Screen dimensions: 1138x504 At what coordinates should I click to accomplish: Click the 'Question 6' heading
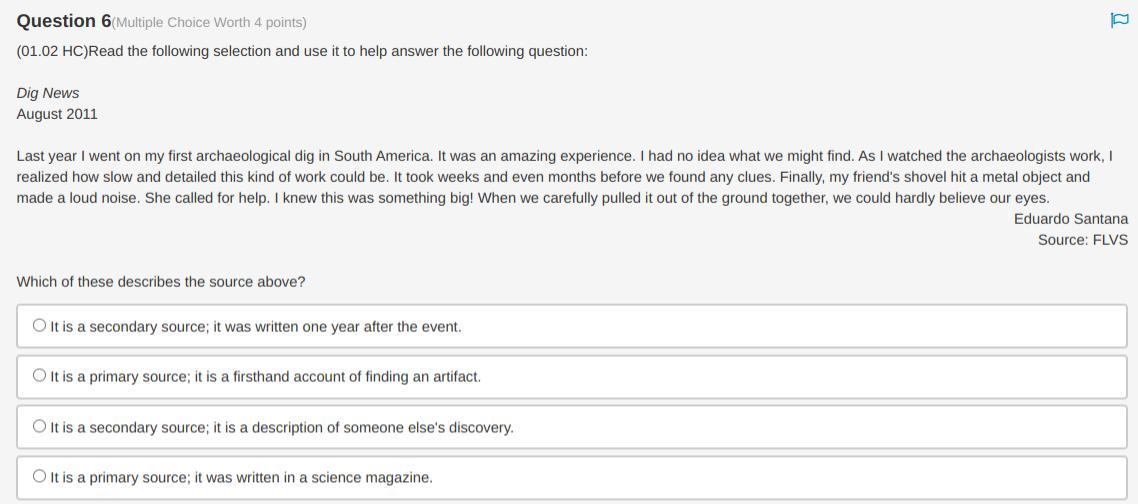pyautogui.click(x=64, y=21)
